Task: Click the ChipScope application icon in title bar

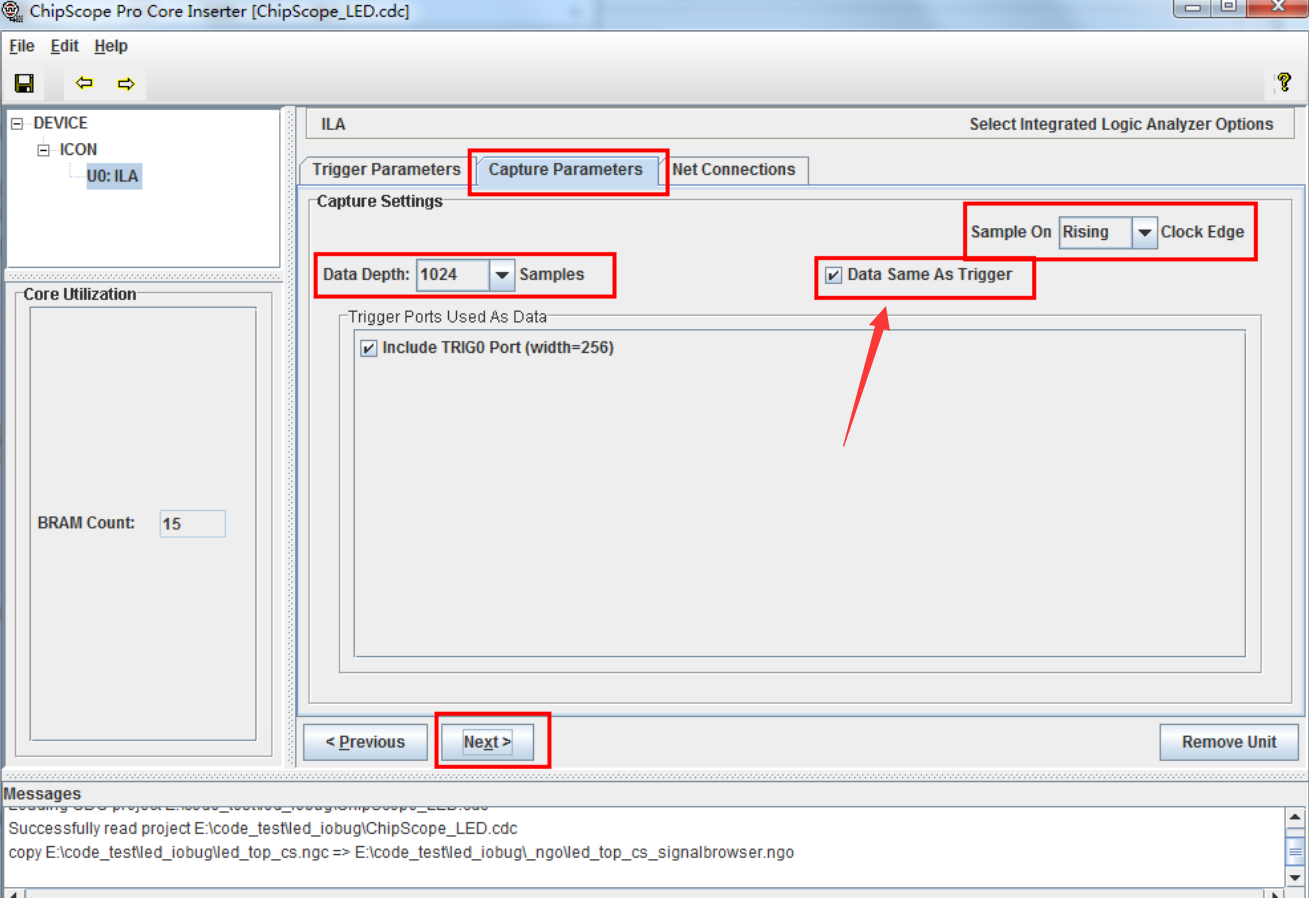Action: 13,12
